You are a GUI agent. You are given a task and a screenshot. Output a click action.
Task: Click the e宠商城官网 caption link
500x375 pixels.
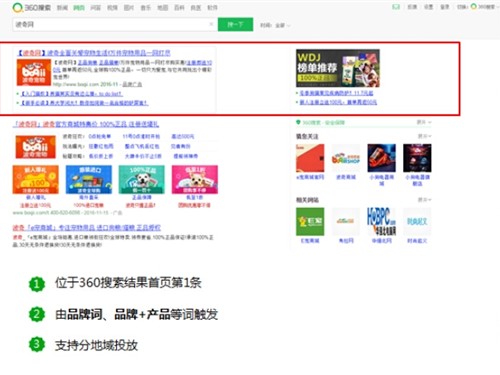coord(310,177)
